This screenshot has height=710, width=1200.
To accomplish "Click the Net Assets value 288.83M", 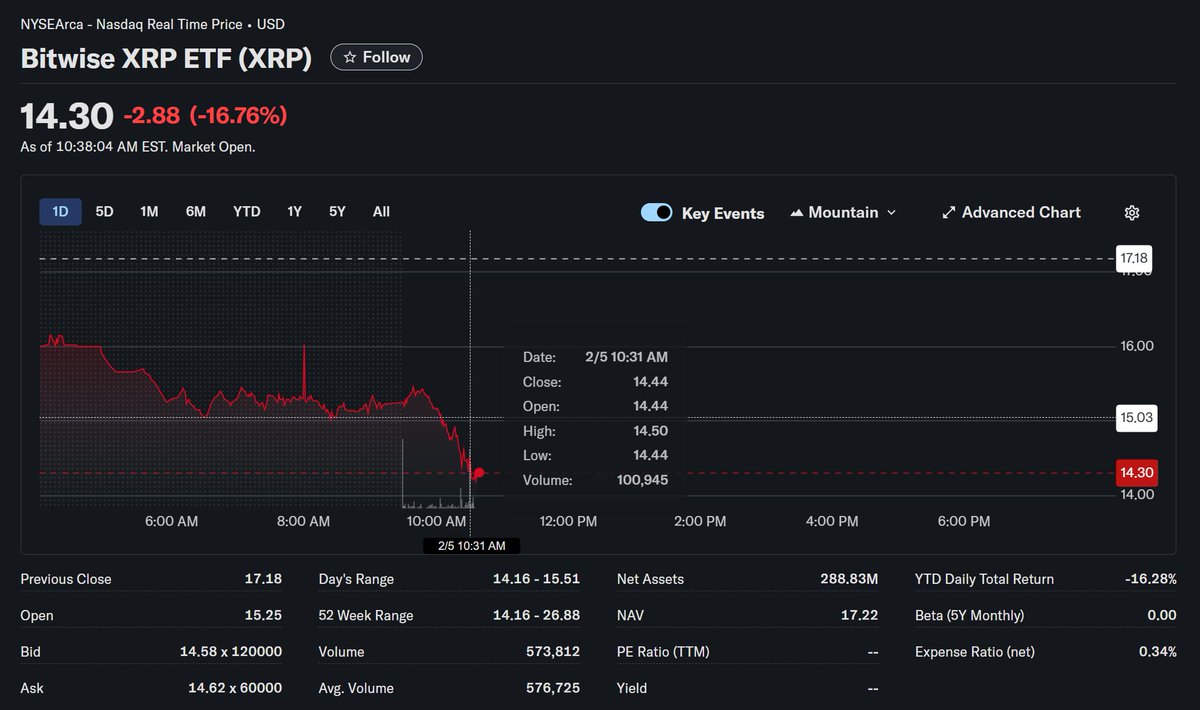I will pos(848,579).
